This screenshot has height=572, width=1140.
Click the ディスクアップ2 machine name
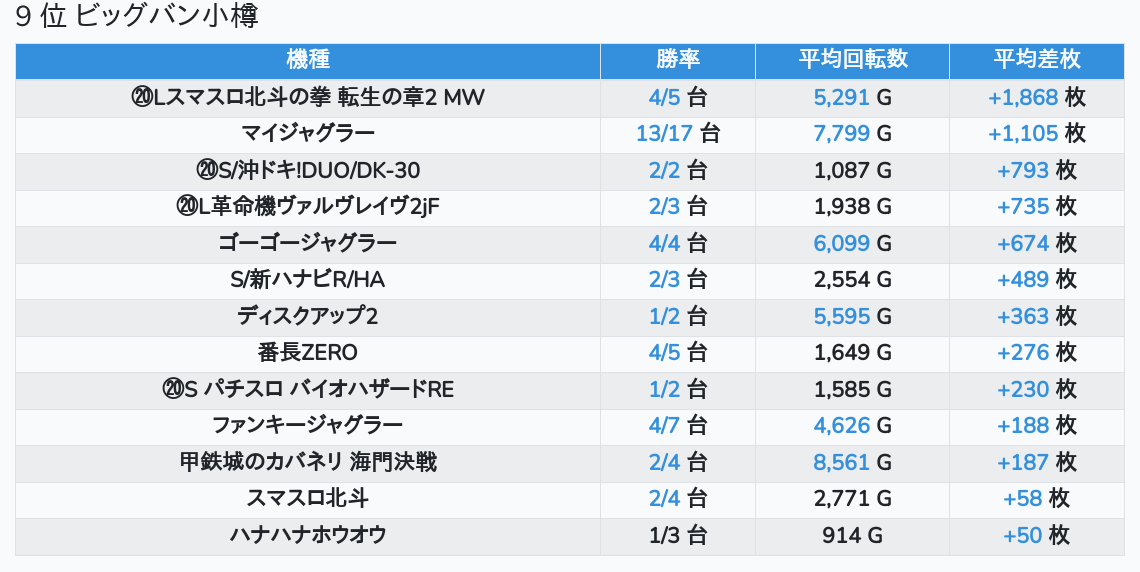point(307,316)
